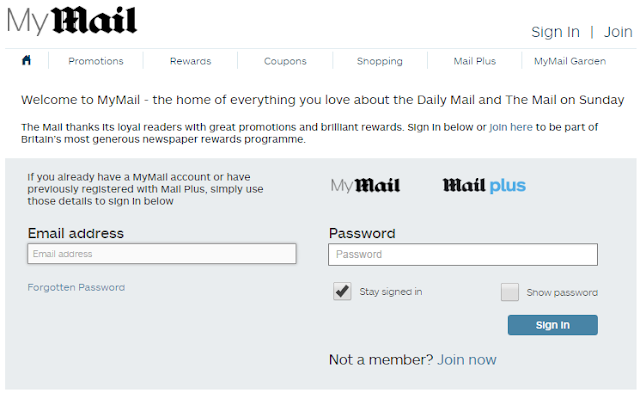Click the Mail plus logo
Screen dimensions: 640x393
point(484,185)
